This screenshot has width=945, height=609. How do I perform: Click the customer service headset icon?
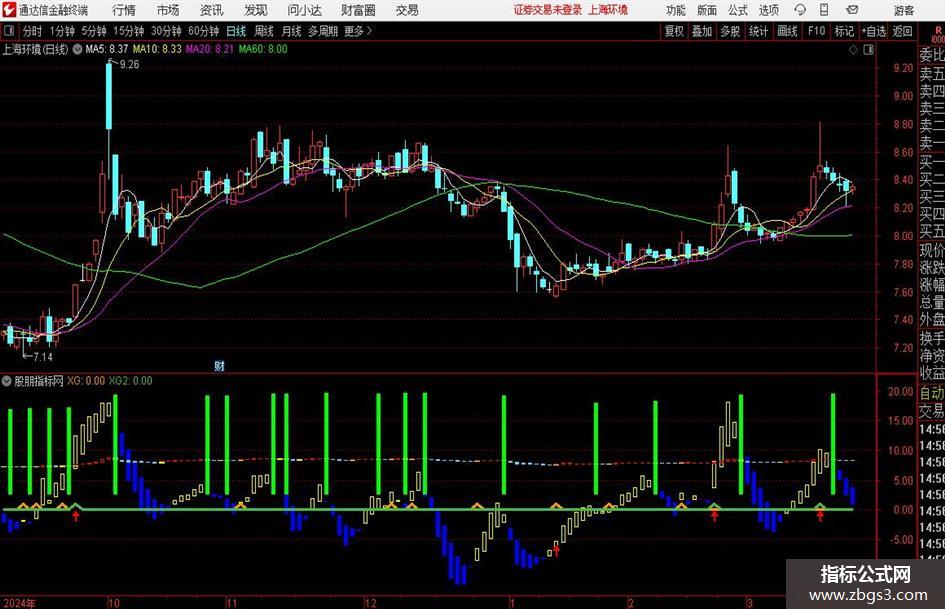coord(800,10)
